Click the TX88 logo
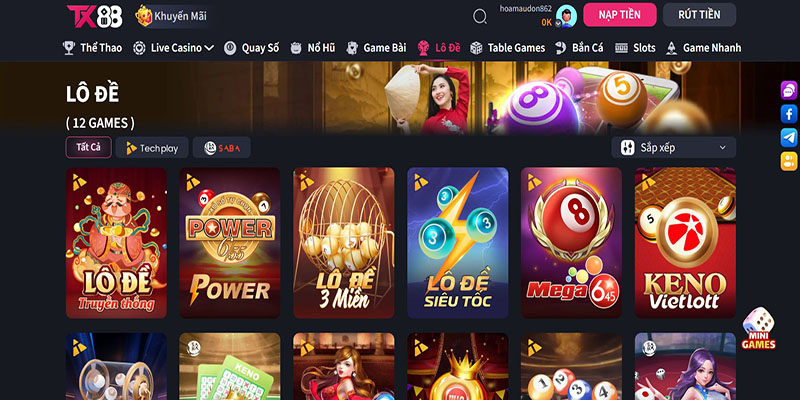800x400 pixels. [95, 16]
